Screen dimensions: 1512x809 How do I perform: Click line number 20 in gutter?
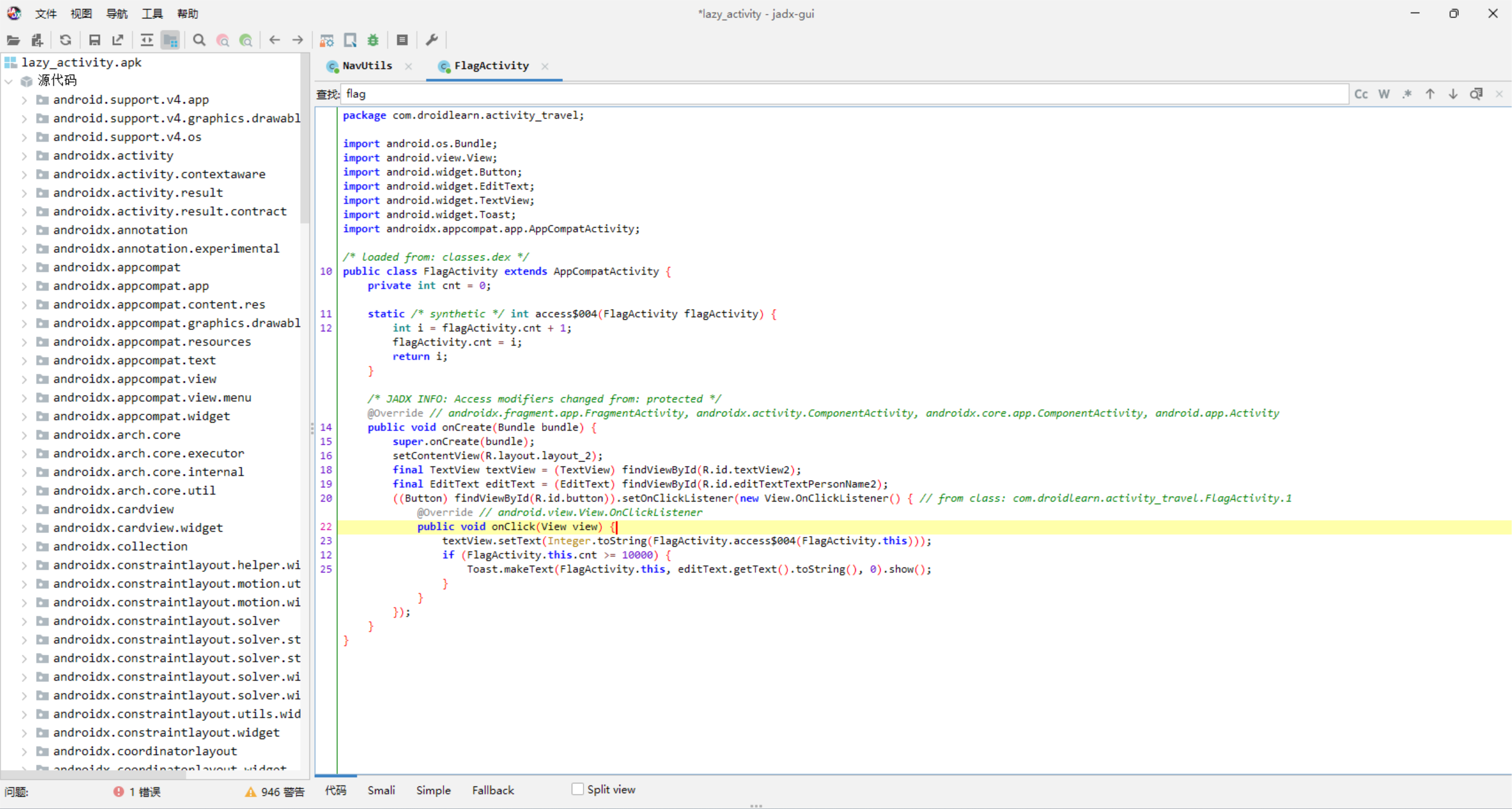(x=326, y=498)
